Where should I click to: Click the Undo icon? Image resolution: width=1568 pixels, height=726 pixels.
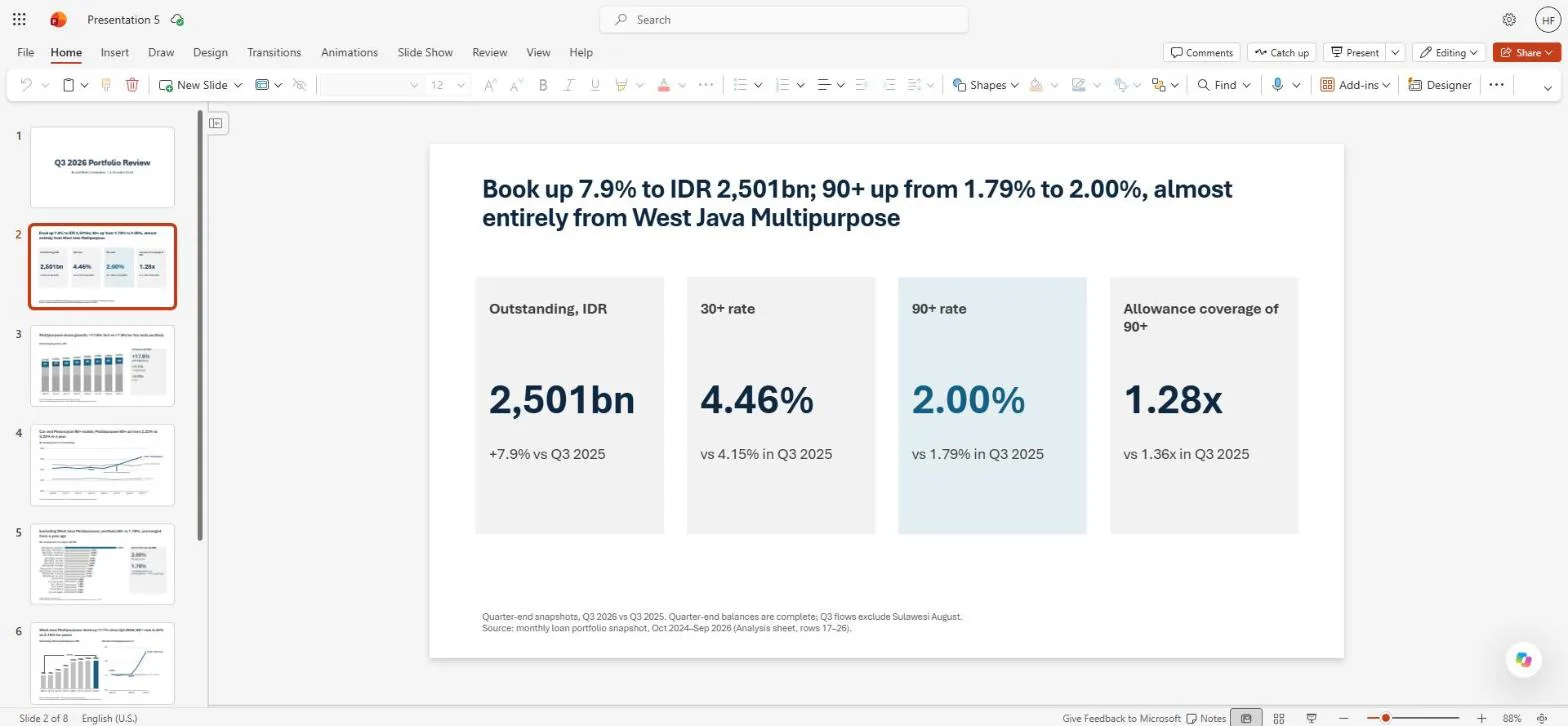coord(26,85)
